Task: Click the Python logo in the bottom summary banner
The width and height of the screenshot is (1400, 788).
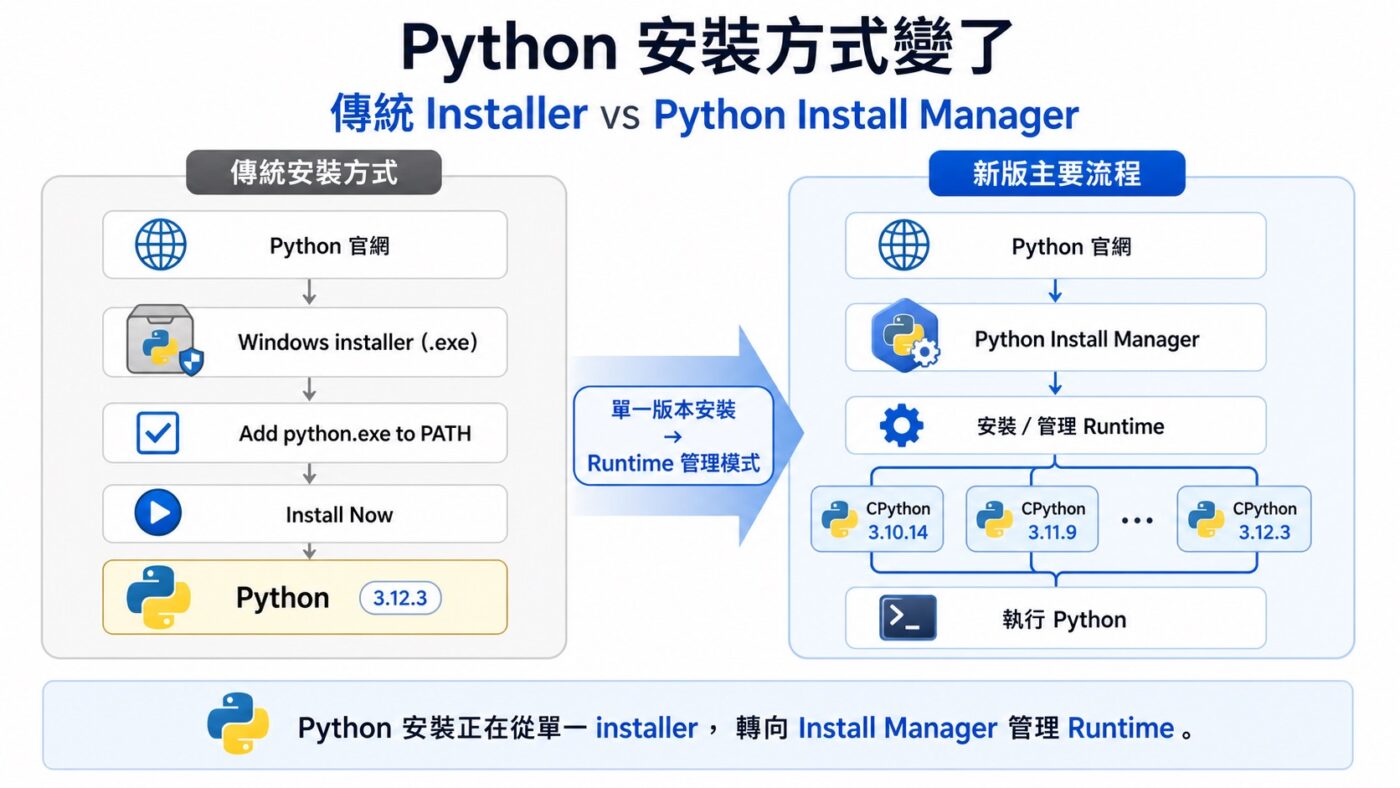Action: (238, 724)
